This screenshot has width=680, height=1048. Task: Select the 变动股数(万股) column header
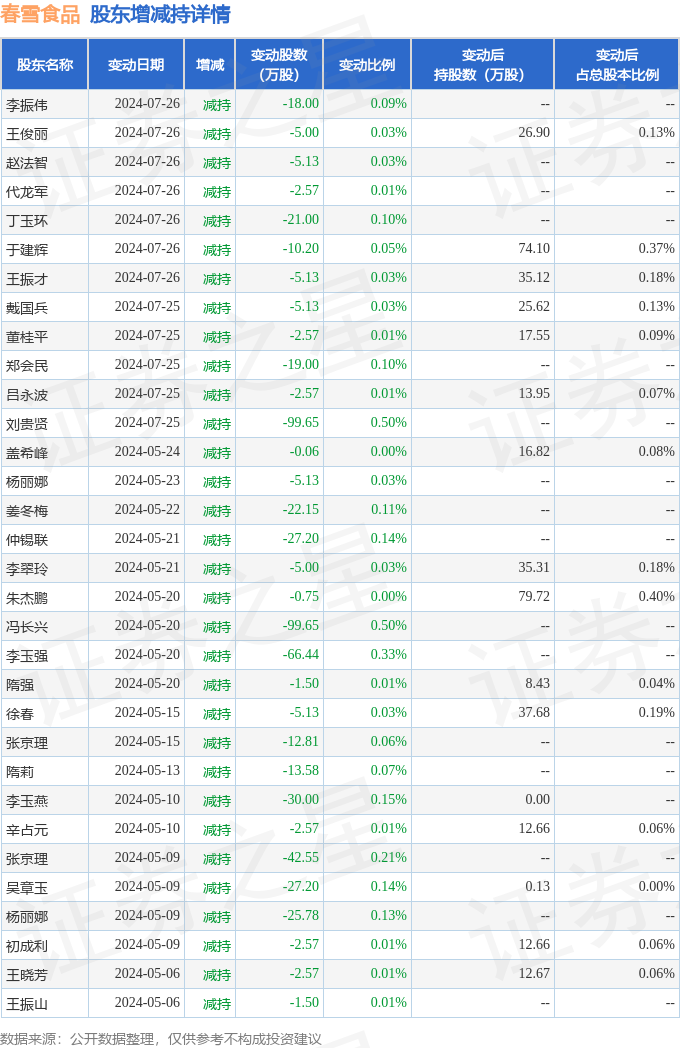(279, 65)
